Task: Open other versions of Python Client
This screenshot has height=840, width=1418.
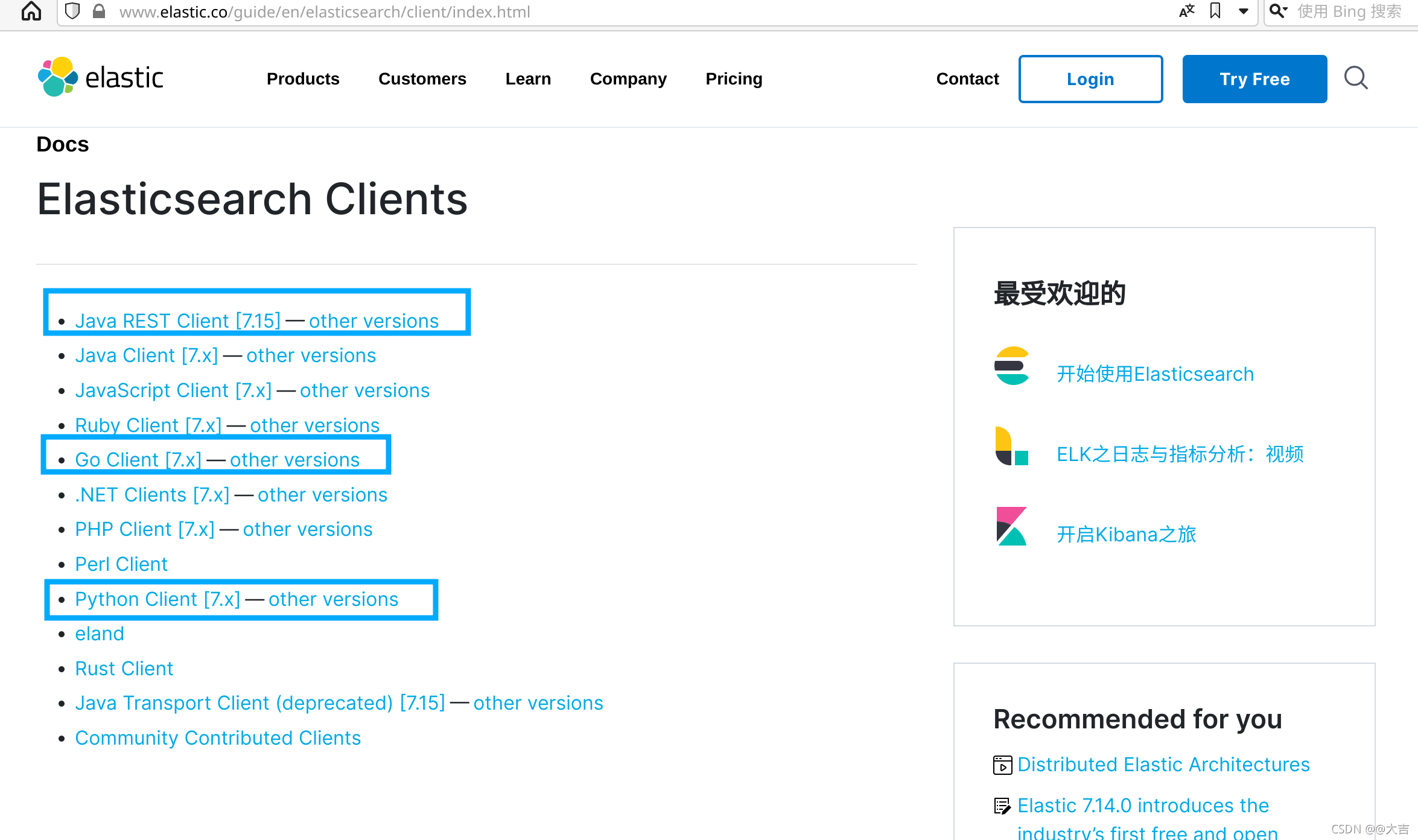Action: click(333, 599)
